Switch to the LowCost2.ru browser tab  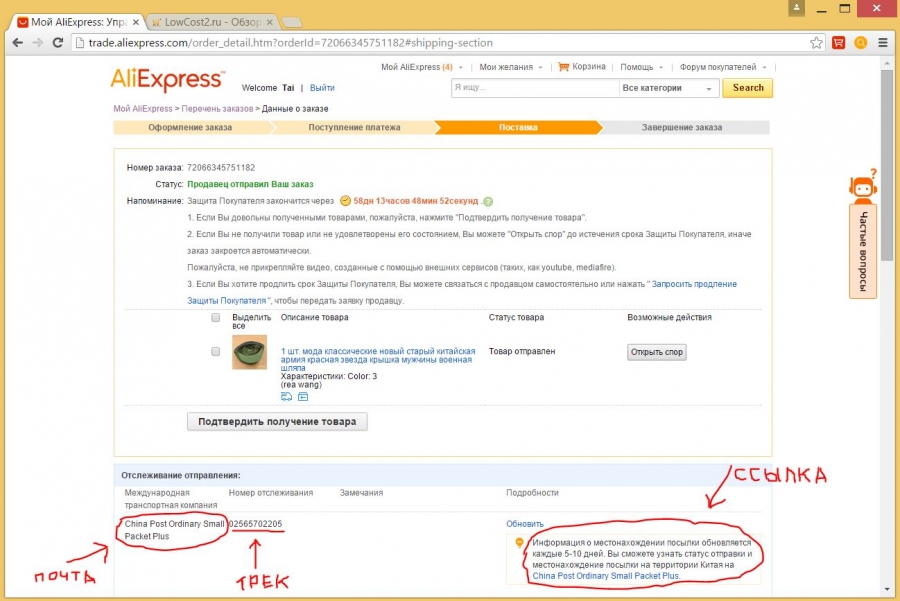point(212,22)
